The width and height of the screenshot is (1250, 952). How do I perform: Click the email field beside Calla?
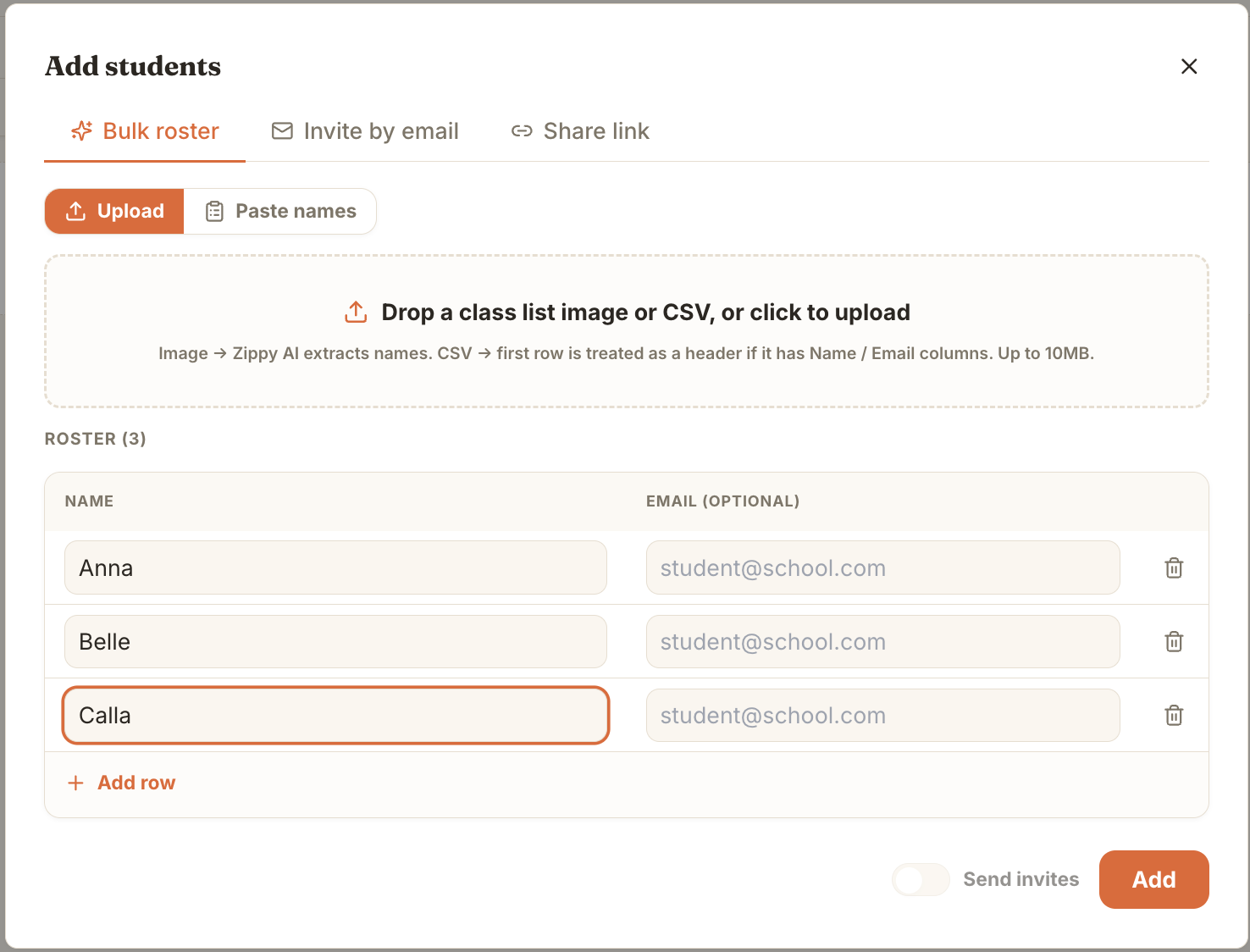point(882,715)
